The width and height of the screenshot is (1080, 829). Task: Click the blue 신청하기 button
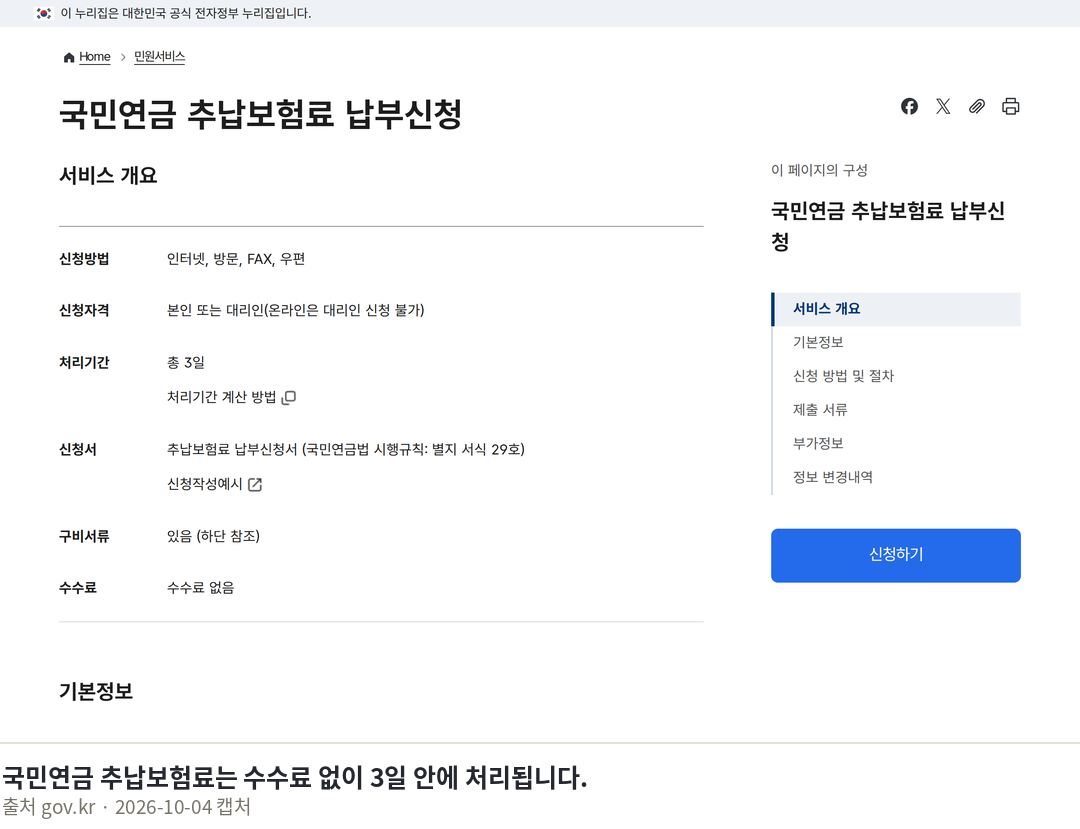tap(895, 556)
